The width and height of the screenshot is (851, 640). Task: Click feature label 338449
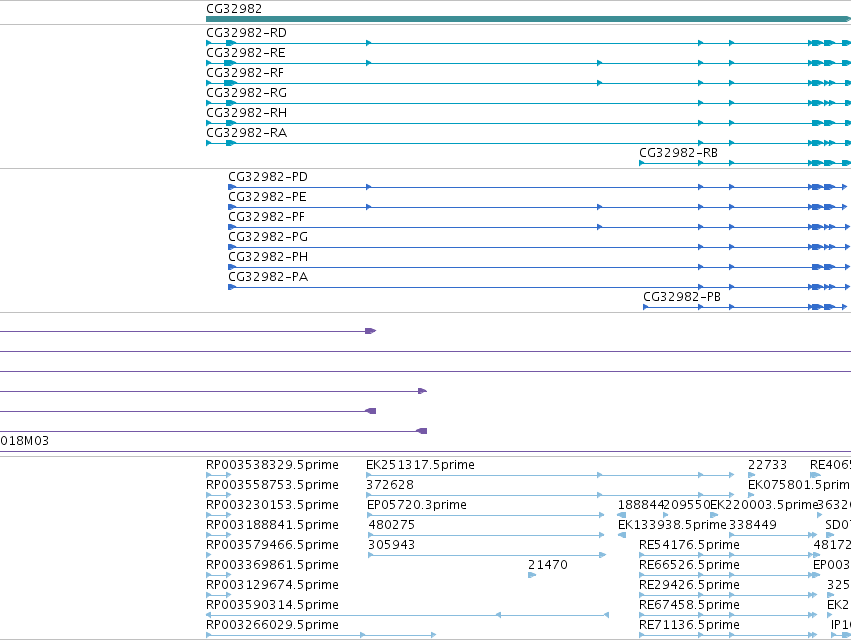[x=753, y=525]
